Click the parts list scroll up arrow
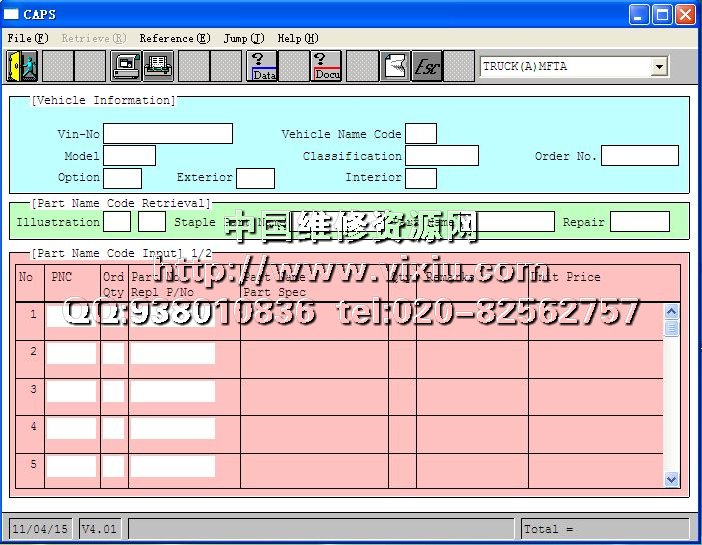Viewport: 702px width, 545px height. [x=671, y=312]
